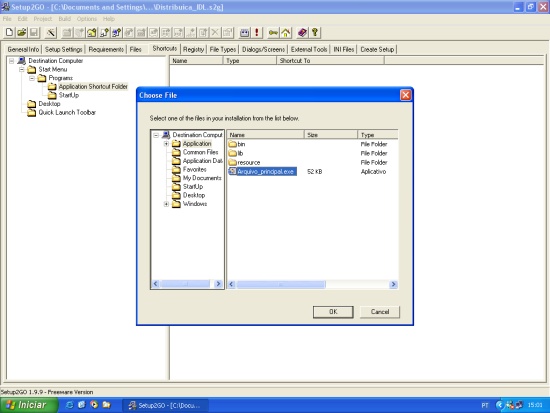
Task: Click right arrow of file list scrollbar
Action: 393,284
